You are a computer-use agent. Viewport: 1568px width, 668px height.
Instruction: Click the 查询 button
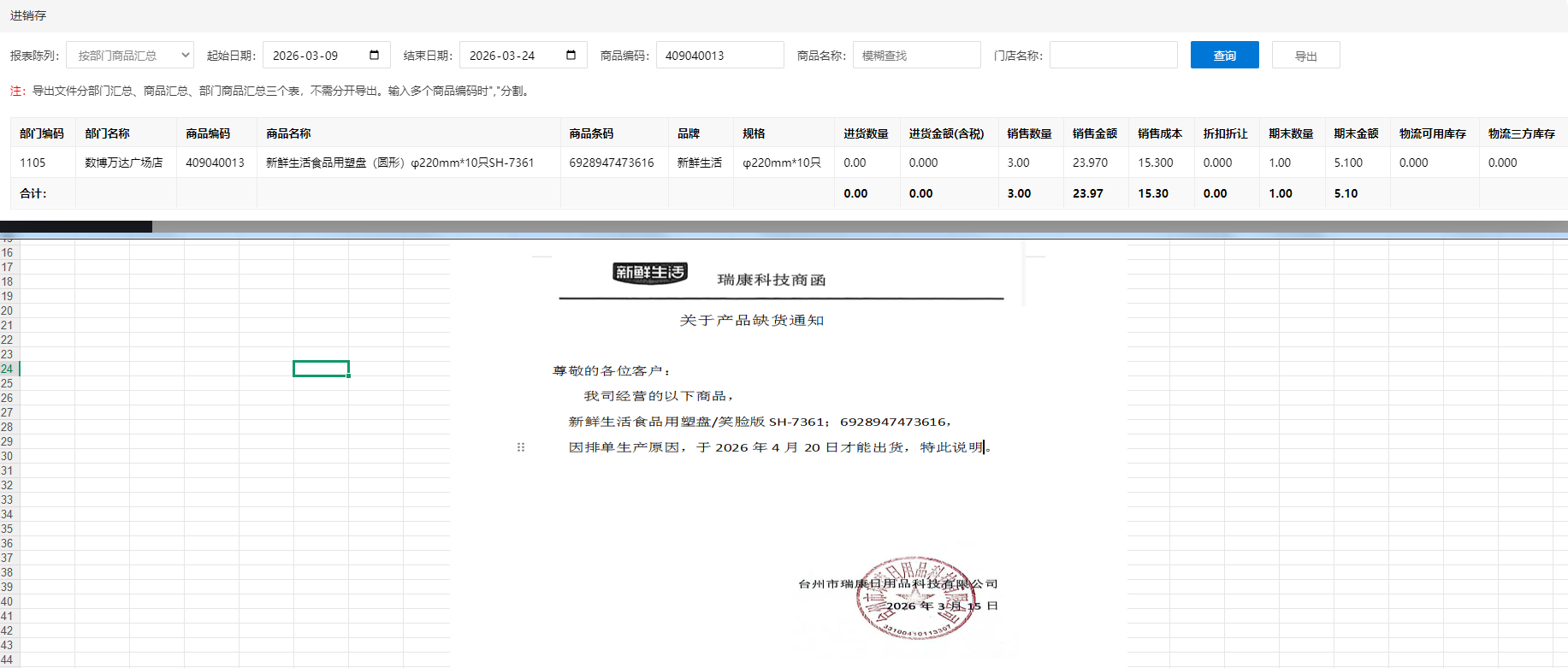(x=1224, y=55)
